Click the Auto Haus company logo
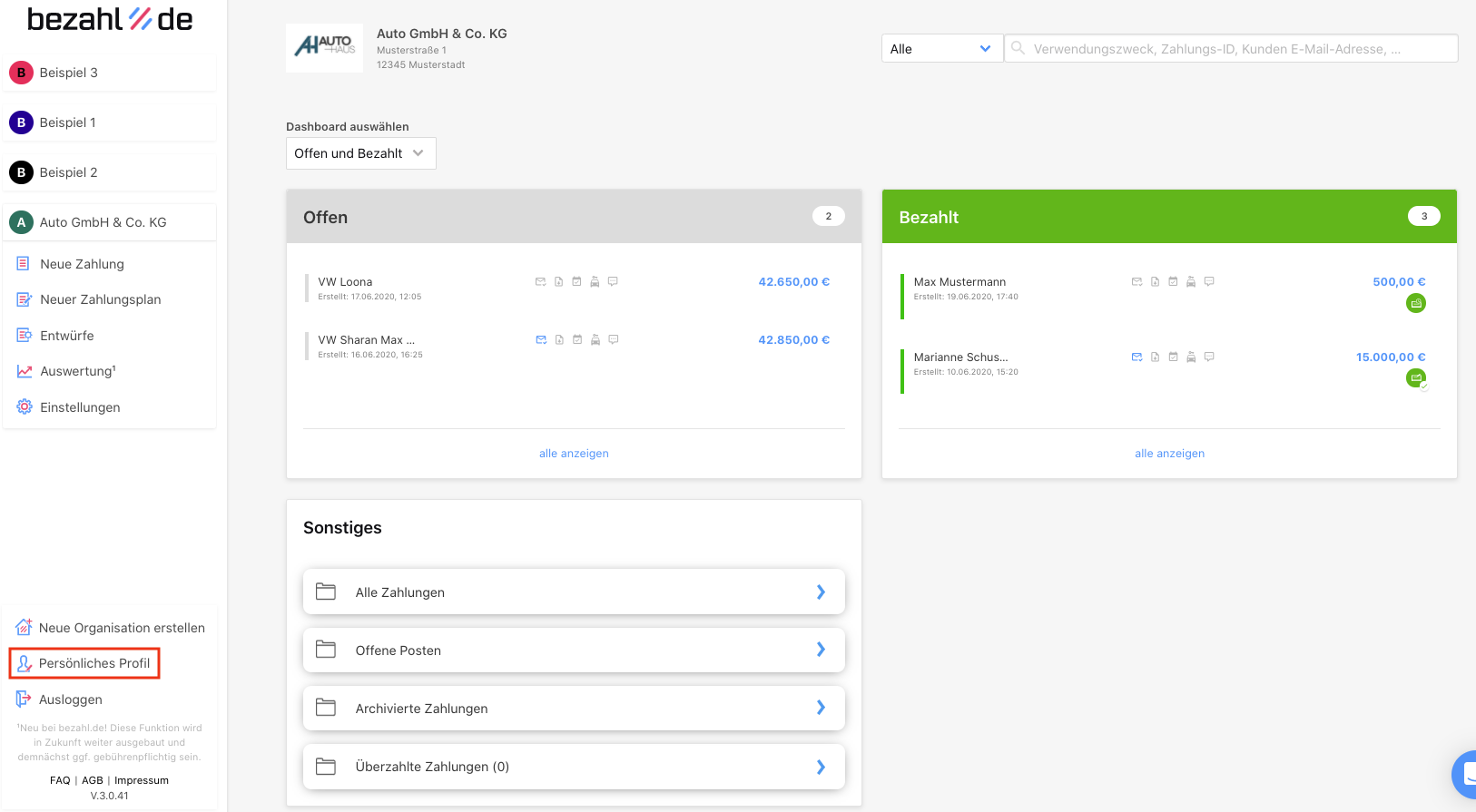Image resolution: width=1476 pixels, height=812 pixels. point(324,48)
